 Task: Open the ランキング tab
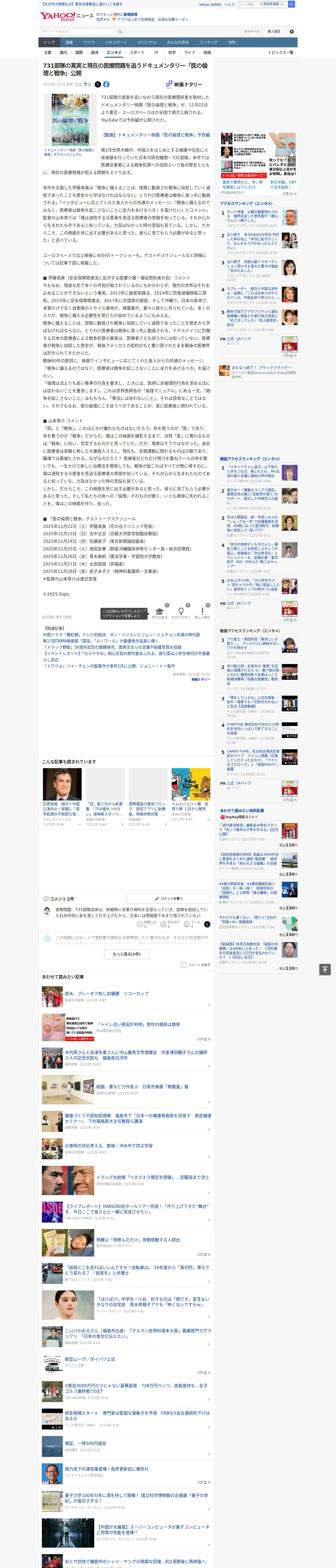[209, 43]
